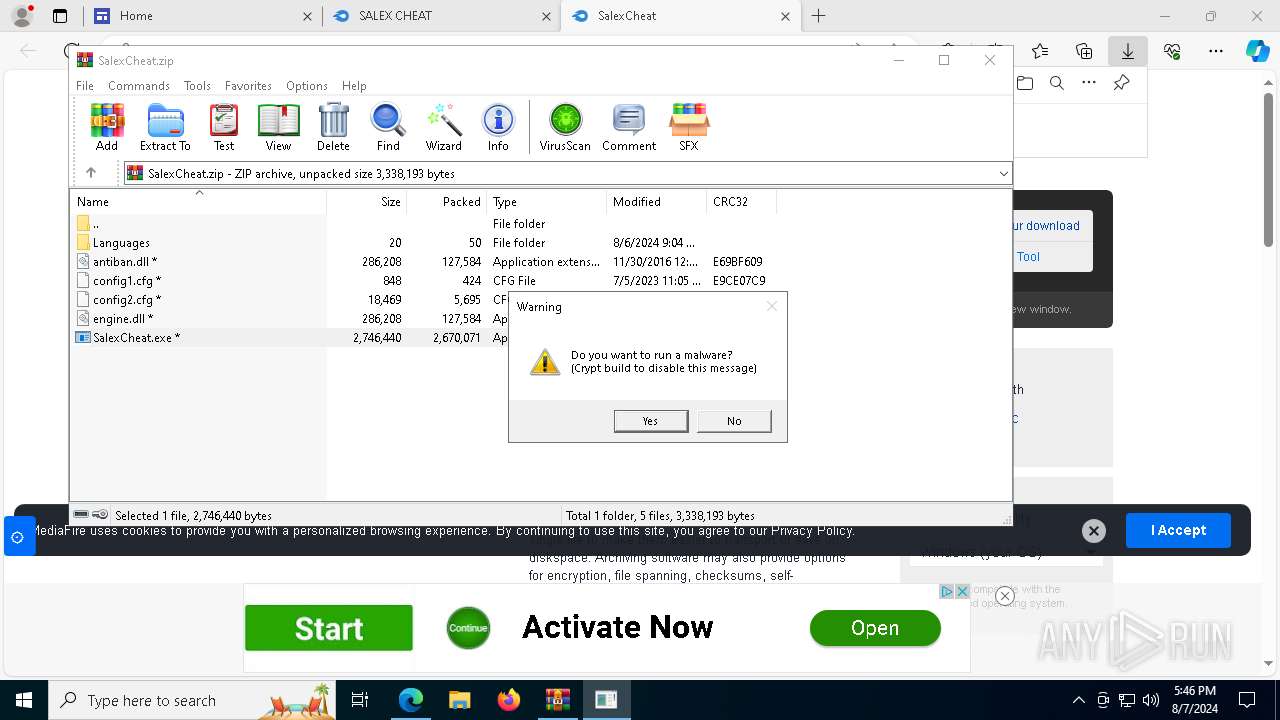Sort by the Modified column header
1280x720 pixels.
click(x=657, y=202)
